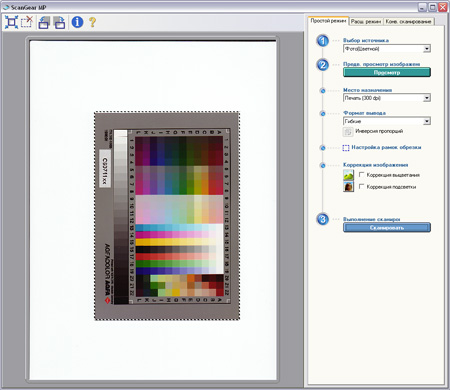Click the portrait backlight correction icon
The image size is (450, 390).
point(348,186)
